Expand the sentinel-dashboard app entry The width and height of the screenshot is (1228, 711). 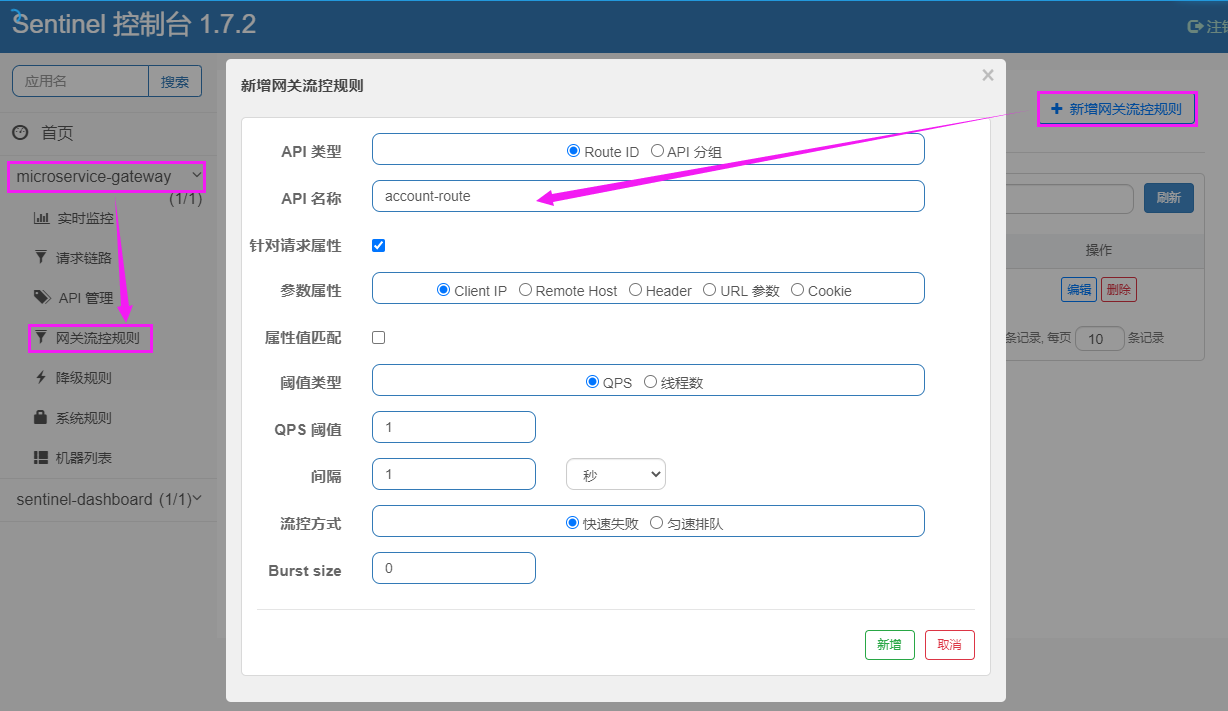click(x=108, y=499)
